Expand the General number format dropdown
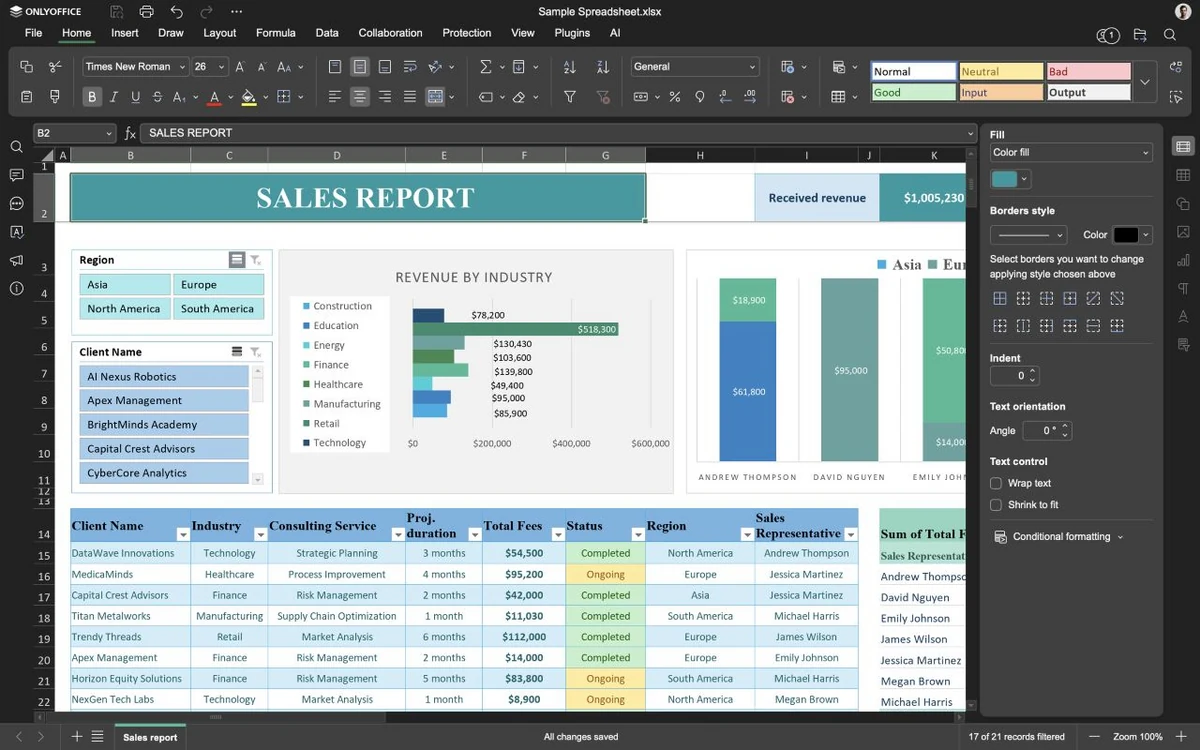This screenshot has width=1200, height=750. 694,67
